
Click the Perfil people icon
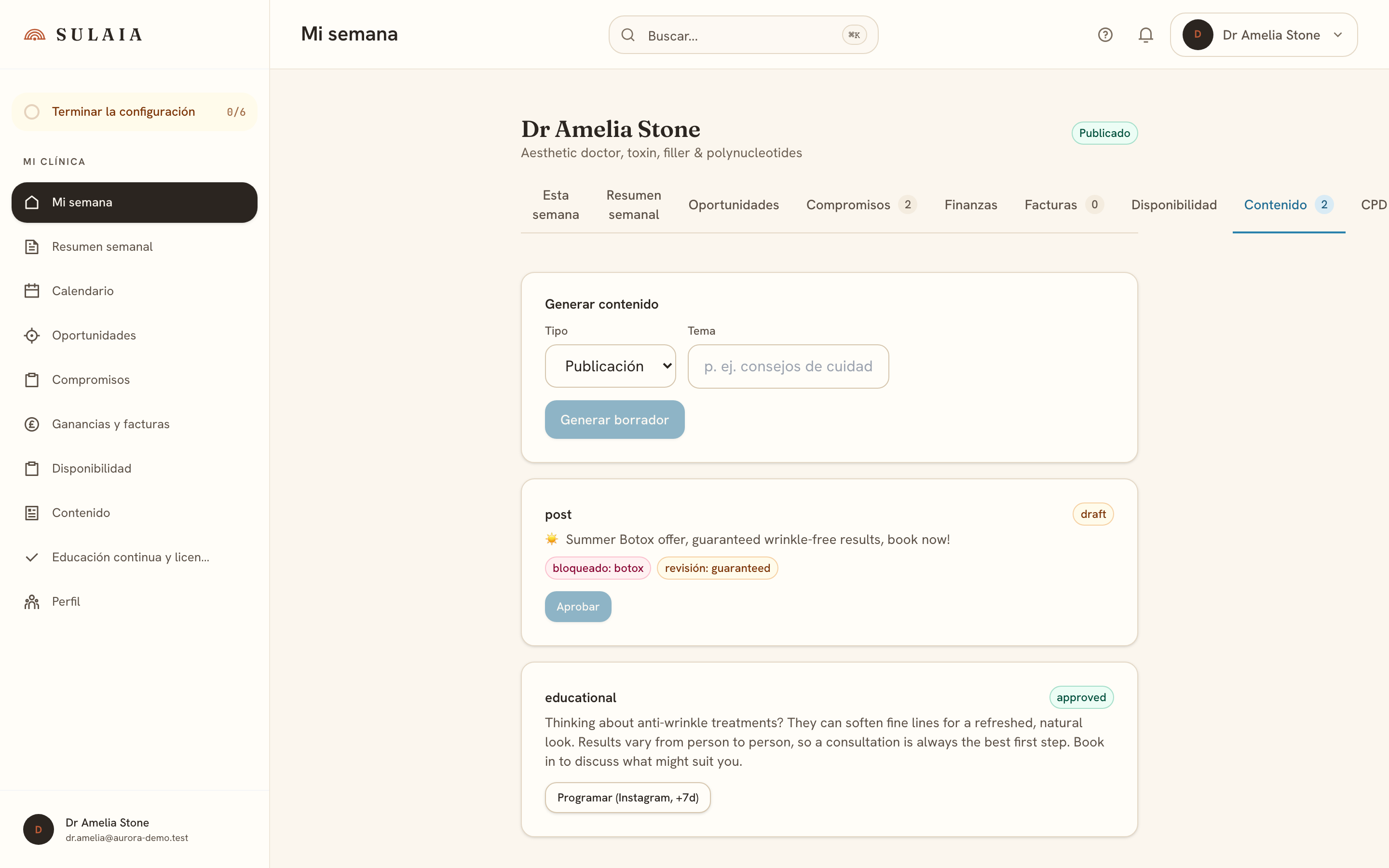coord(31,602)
